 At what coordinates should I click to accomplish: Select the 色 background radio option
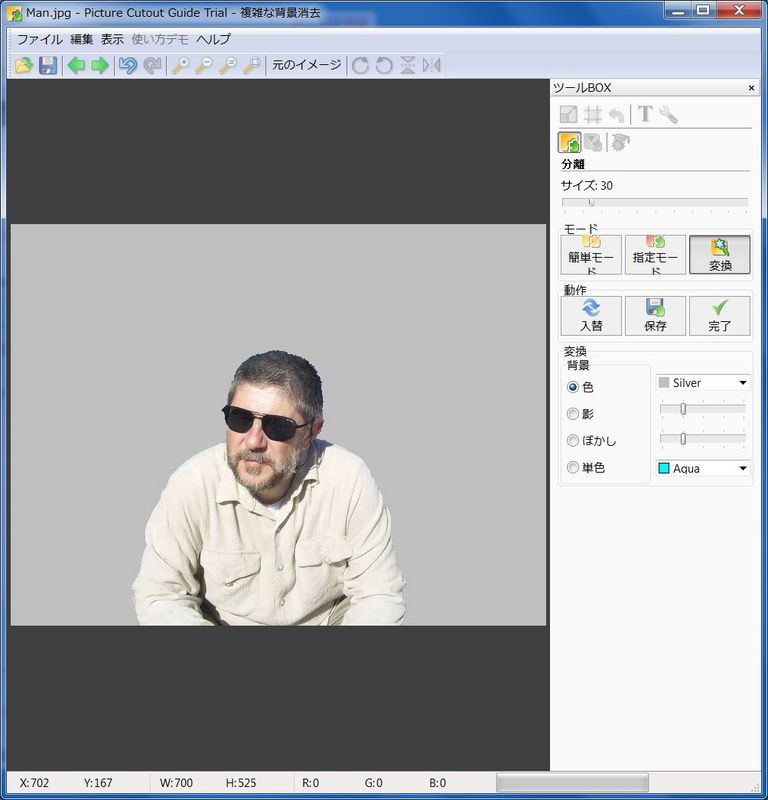coord(573,387)
